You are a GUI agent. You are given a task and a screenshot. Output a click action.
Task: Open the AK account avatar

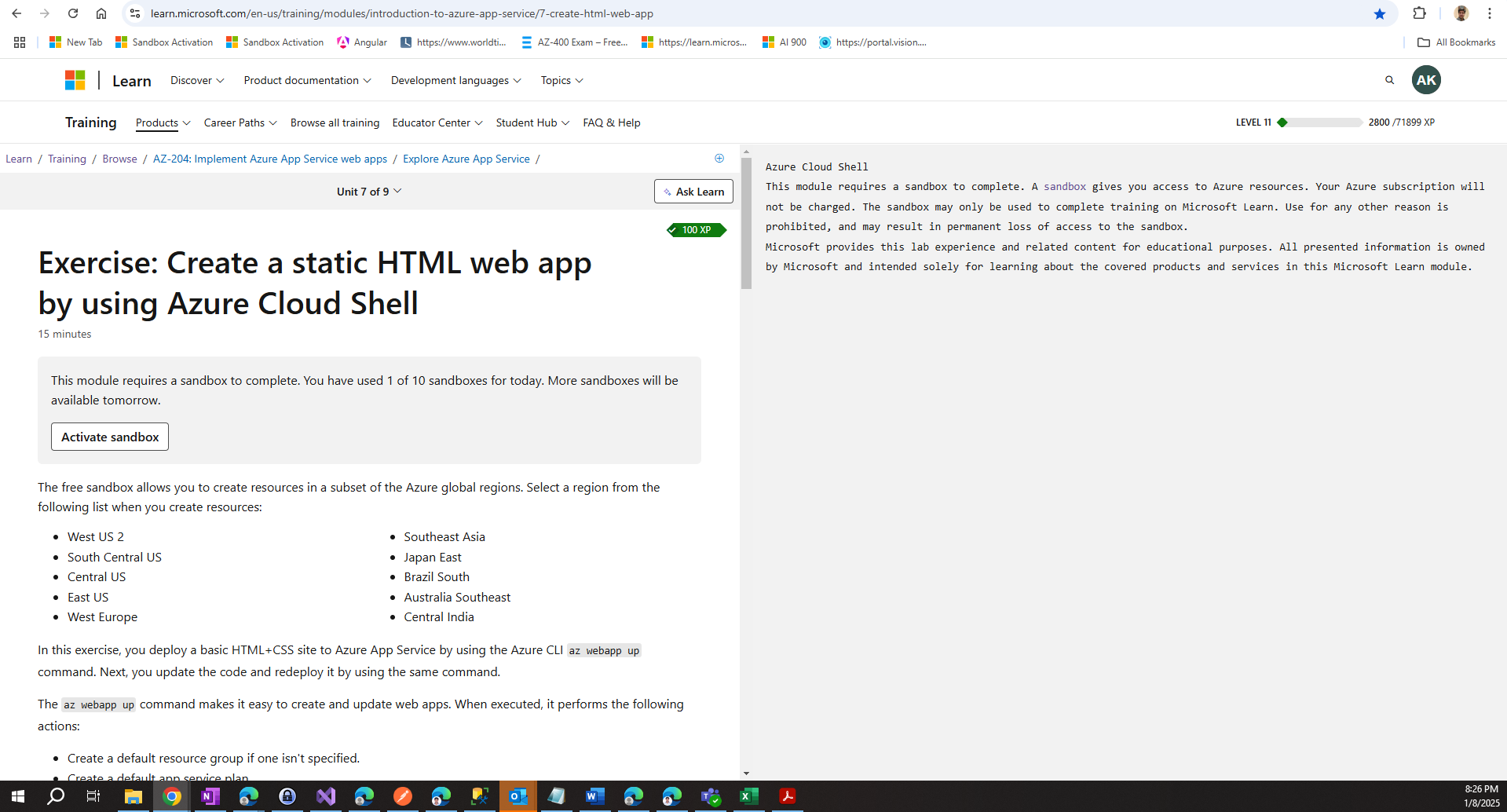coord(1426,80)
